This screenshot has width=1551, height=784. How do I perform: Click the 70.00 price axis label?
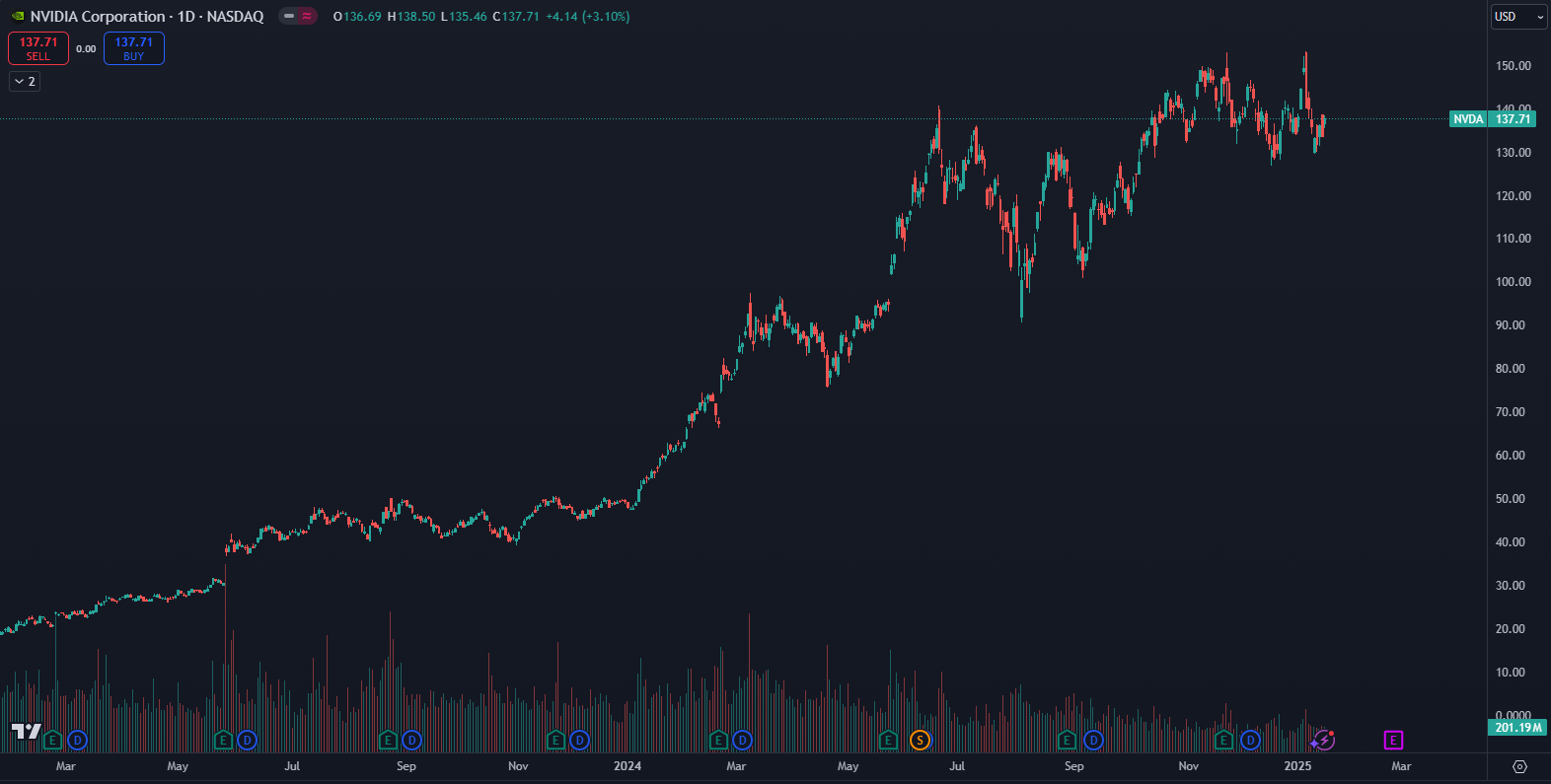(1511, 412)
